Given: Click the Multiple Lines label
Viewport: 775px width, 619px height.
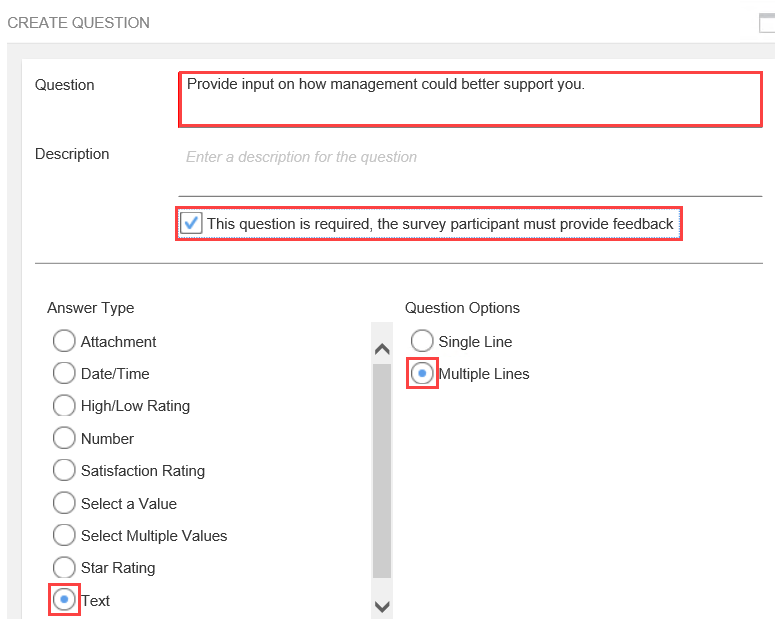Looking at the screenshot, I should (x=484, y=374).
